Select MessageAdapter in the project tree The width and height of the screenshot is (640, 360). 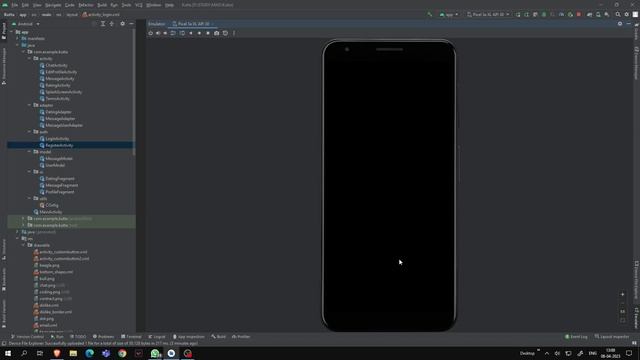(57, 118)
